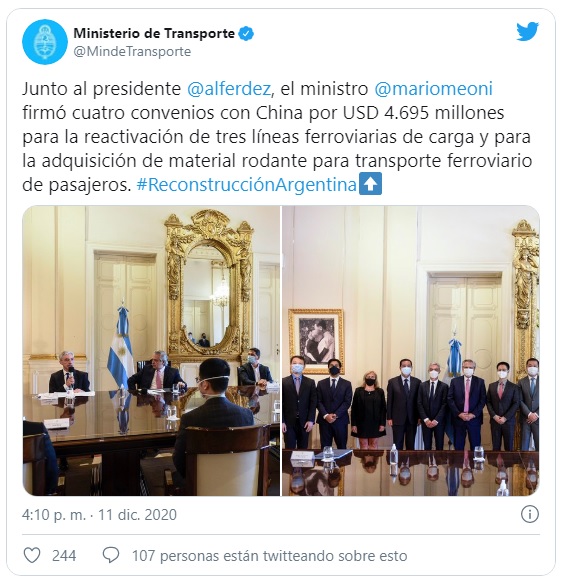Click the Twitter bird logo
The width and height of the screenshot is (563, 580).
pyautogui.click(x=527, y=31)
